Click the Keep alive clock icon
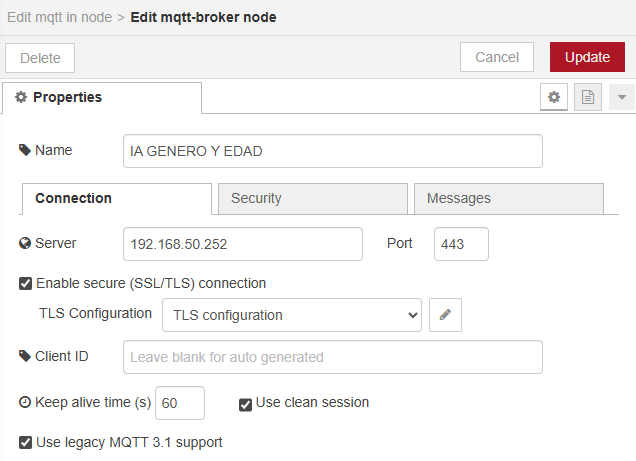The height and width of the screenshot is (461, 636). point(25,402)
